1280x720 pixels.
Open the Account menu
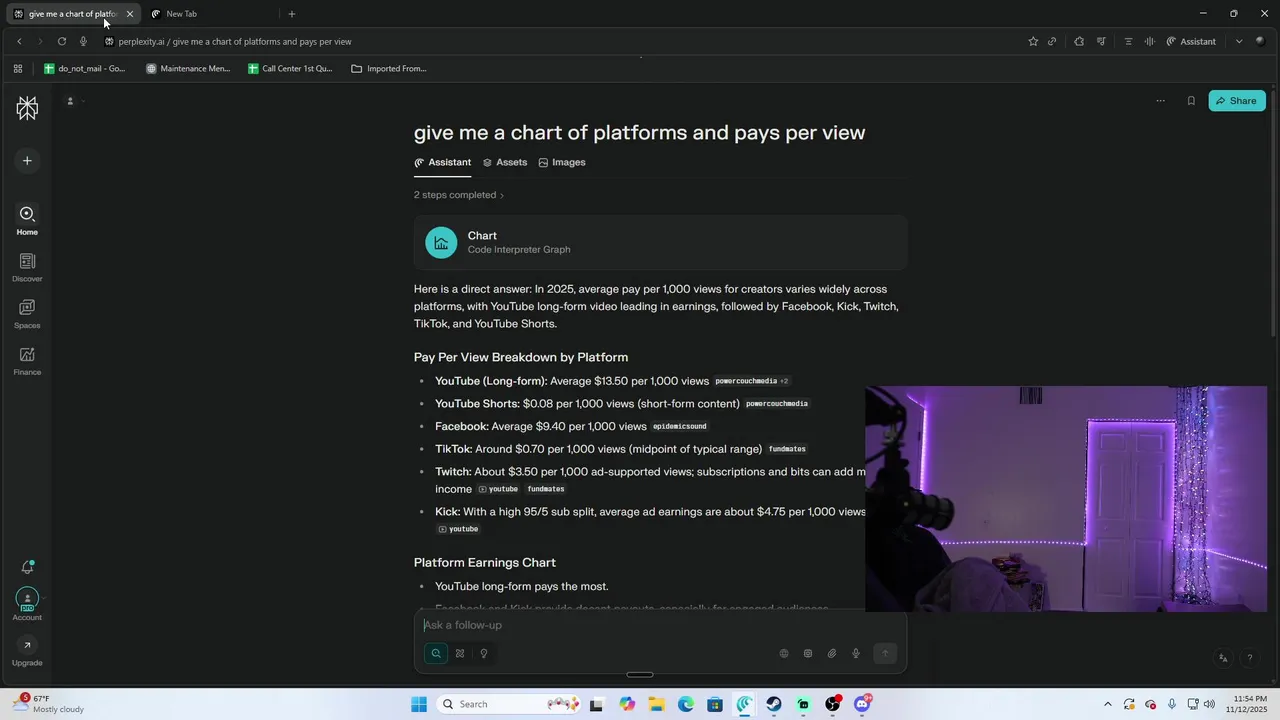tap(27, 604)
